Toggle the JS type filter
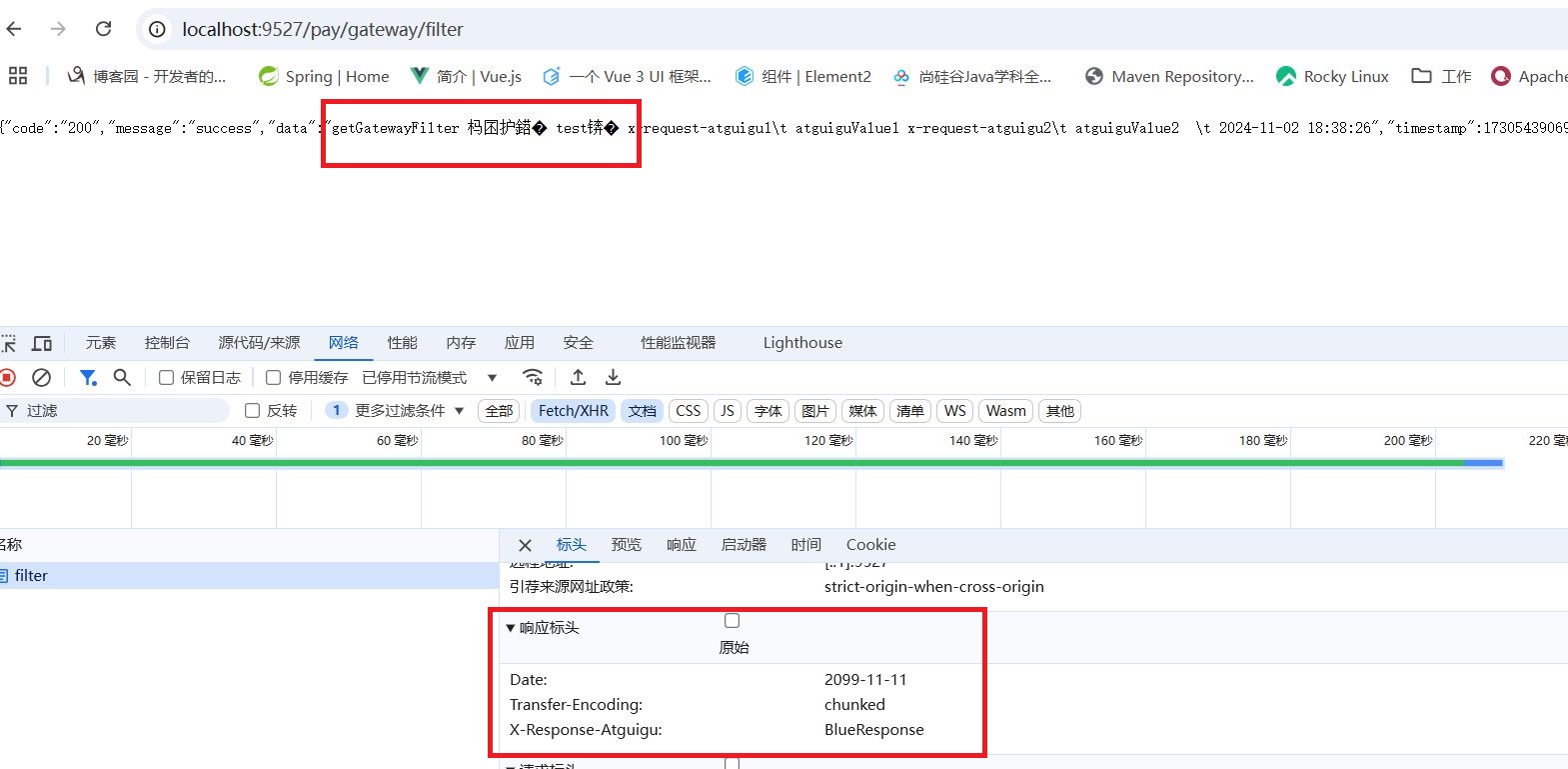The width and height of the screenshot is (1568, 769). click(x=728, y=411)
